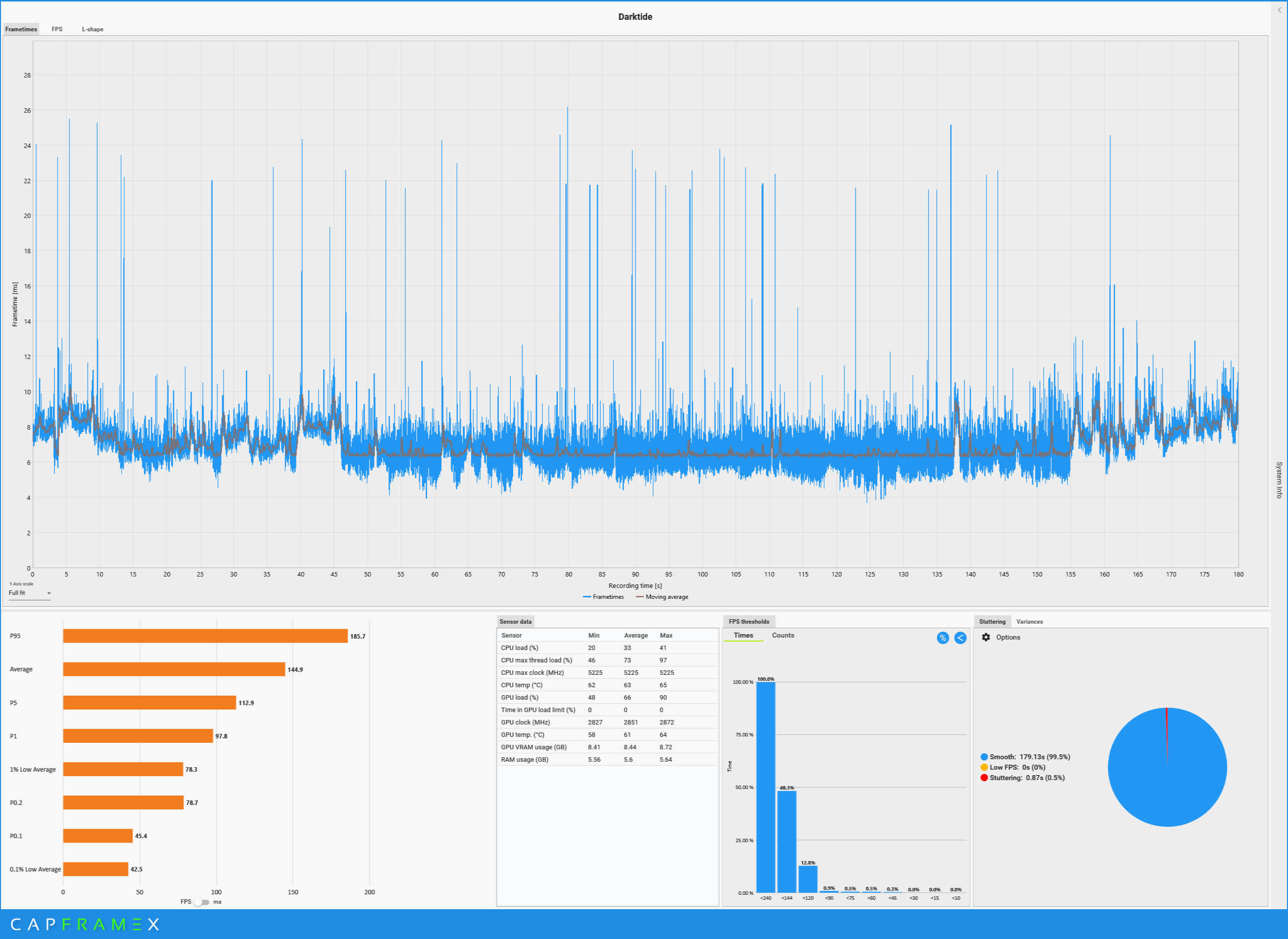Click the Time in GPU load limit row
The width and height of the screenshot is (1288, 939).
pyautogui.click(x=607, y=710)
